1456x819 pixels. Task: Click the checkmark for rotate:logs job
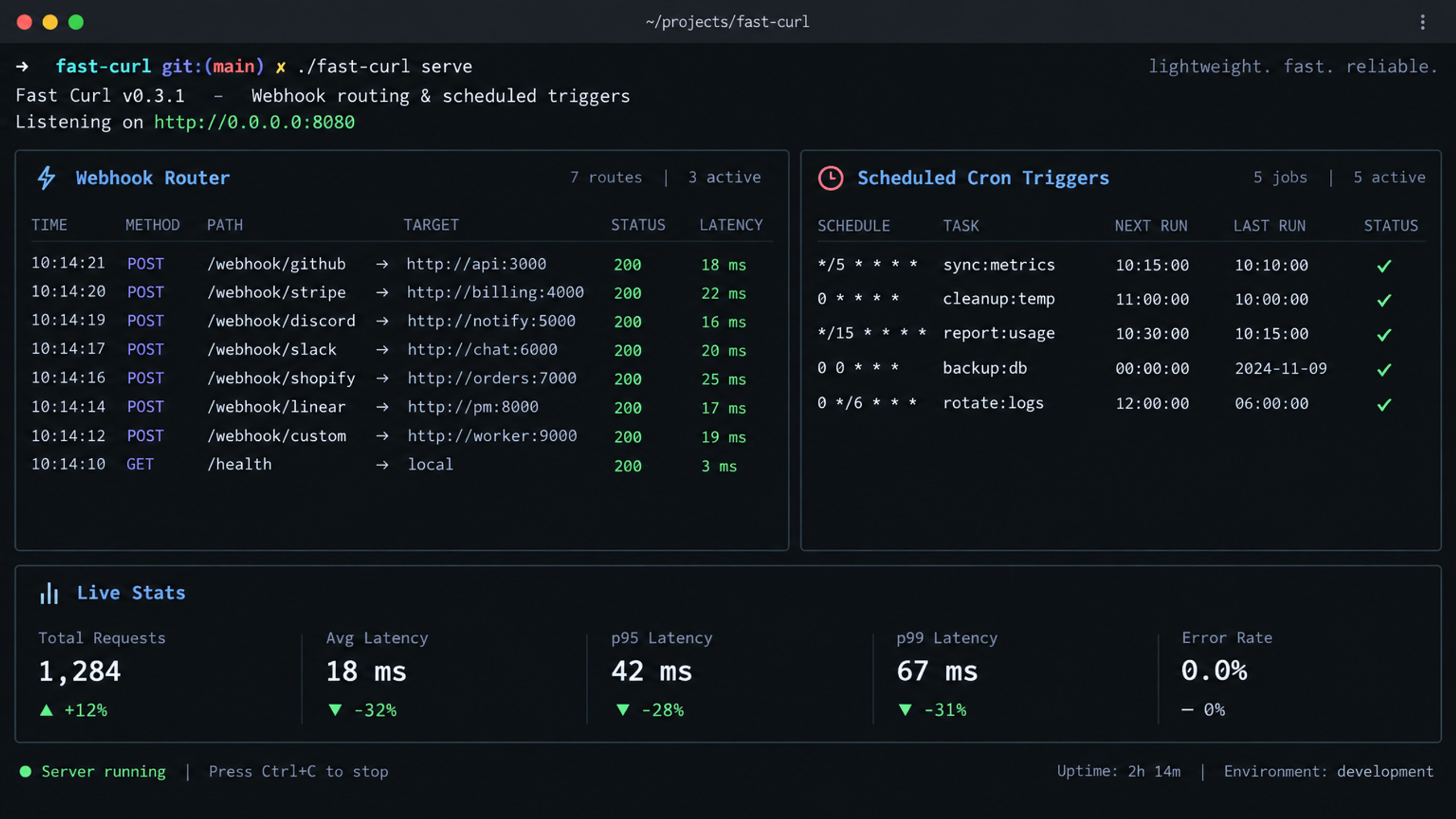[1384, 404]
